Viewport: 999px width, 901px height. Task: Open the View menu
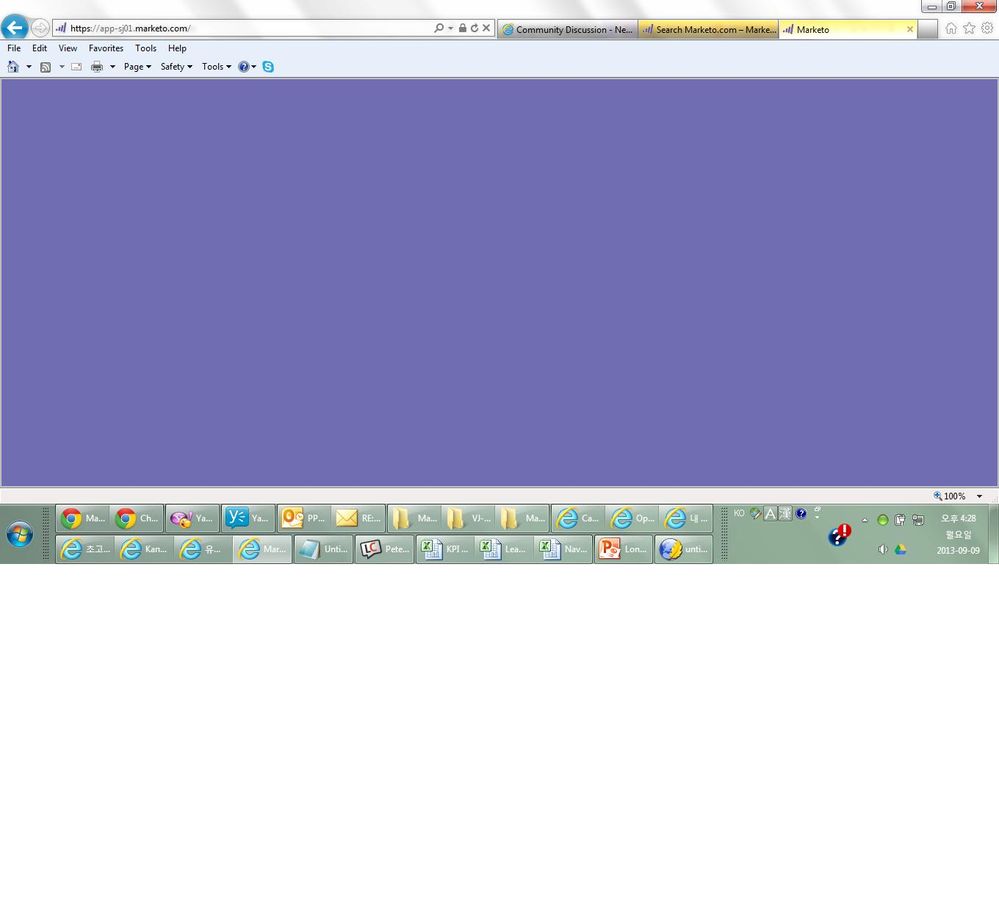click(x=68, y=48)
